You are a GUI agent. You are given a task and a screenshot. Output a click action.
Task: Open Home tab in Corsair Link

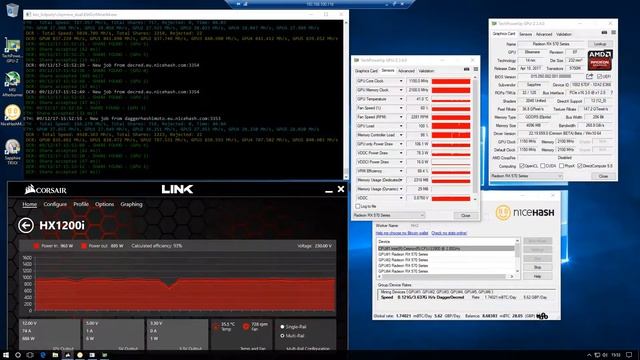pyautogui.click(x=29, y=204)
